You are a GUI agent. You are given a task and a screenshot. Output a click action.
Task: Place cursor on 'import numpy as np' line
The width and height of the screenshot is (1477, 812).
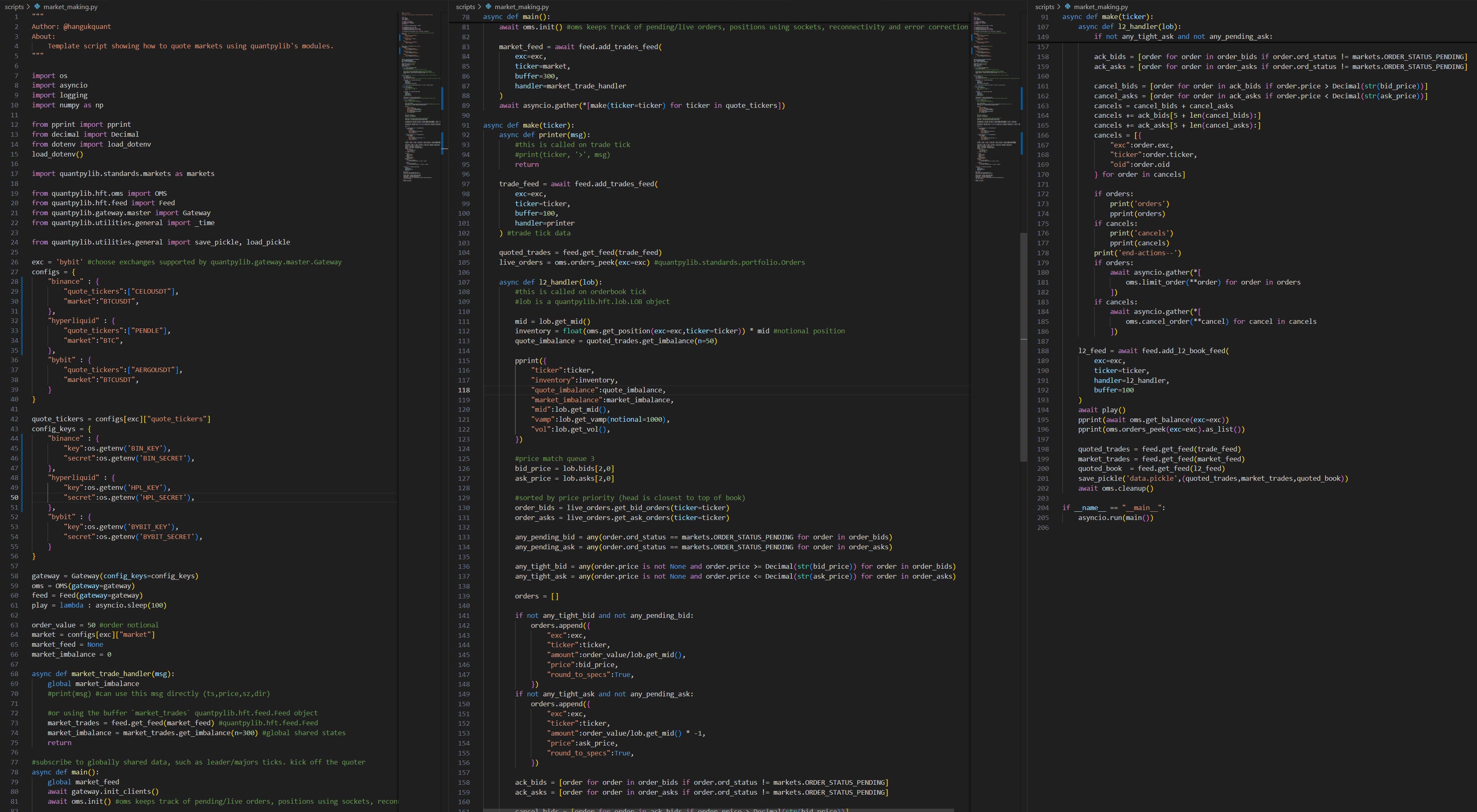68,105
